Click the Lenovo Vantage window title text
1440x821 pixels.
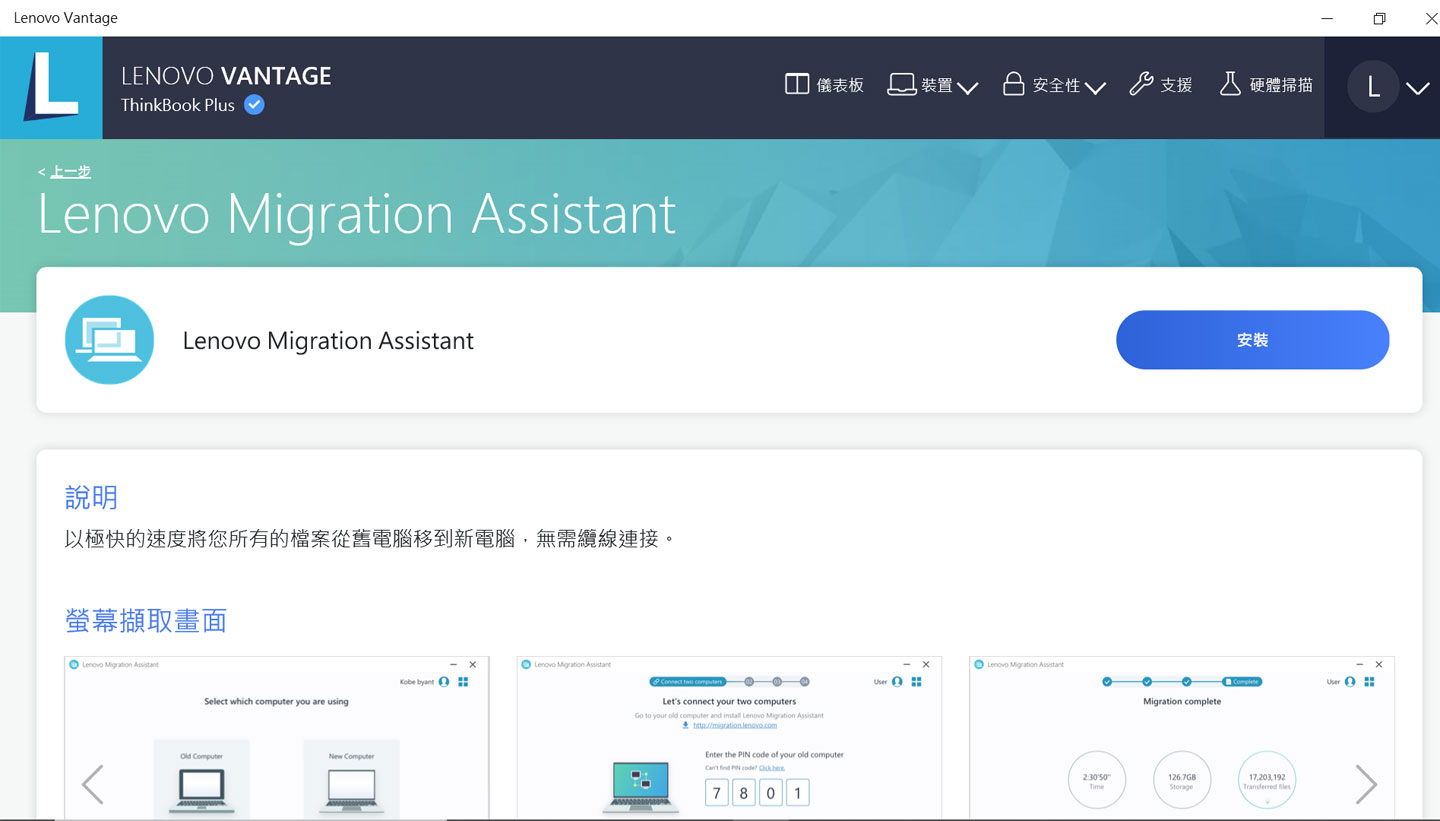[x=65, y=18]
